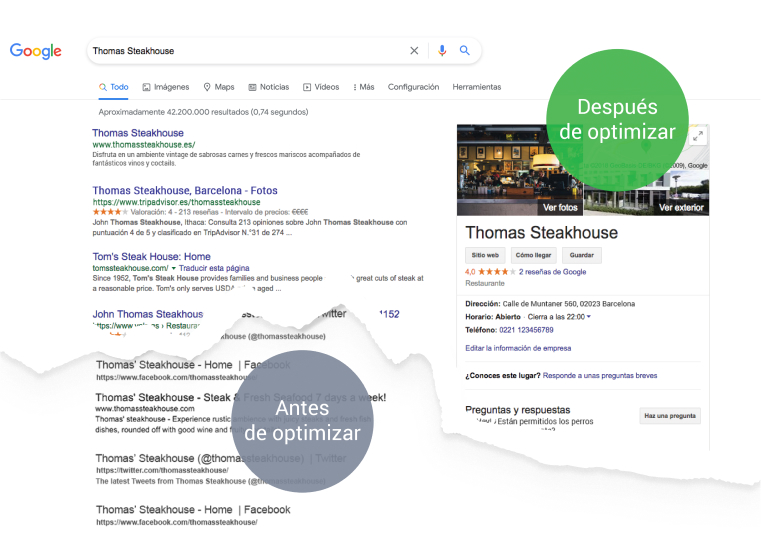
Task: Click the results count text Aproximadamente 42.200.000
Action: pyautogui.click(x=203, y=112)
